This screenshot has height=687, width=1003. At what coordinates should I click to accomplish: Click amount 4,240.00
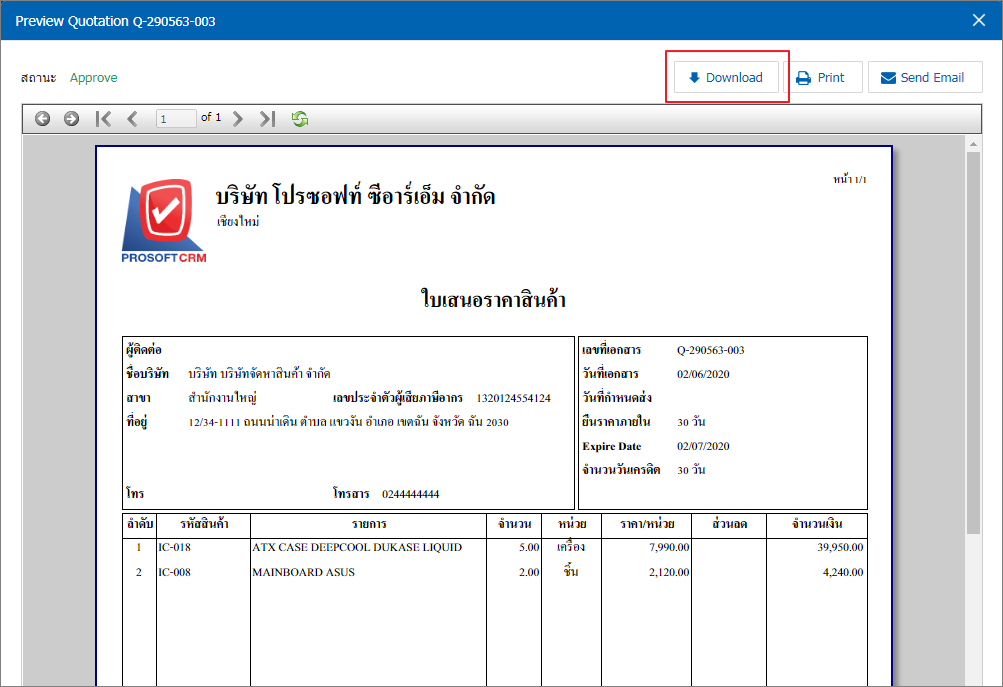pos(843,572)
